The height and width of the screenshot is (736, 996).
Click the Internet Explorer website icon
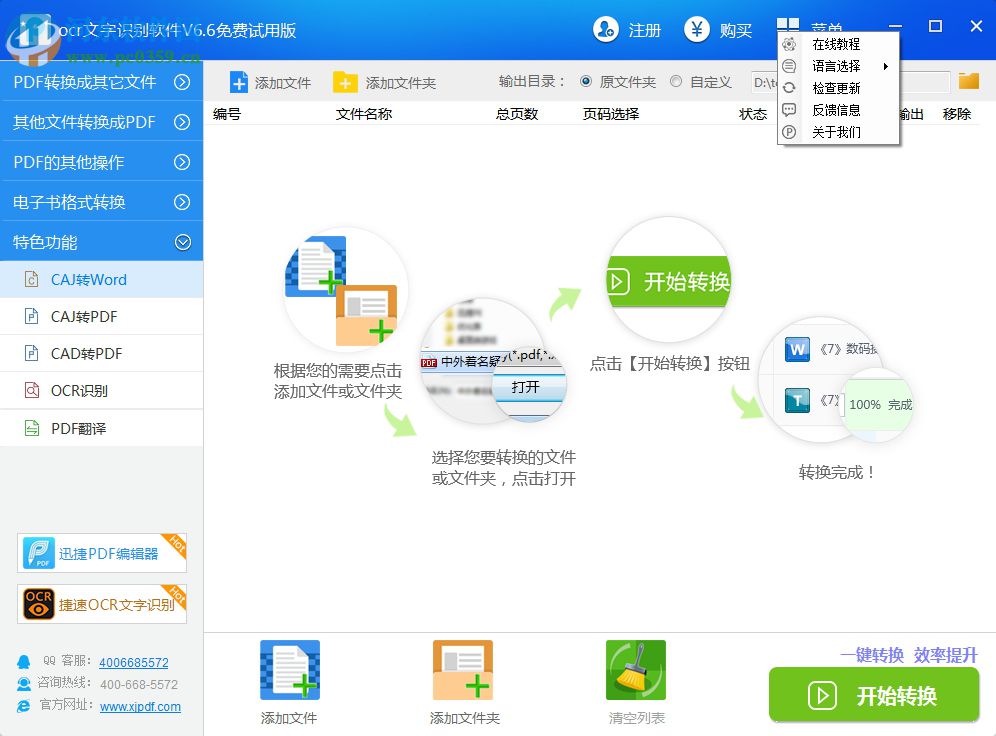(x=24, y=706)
